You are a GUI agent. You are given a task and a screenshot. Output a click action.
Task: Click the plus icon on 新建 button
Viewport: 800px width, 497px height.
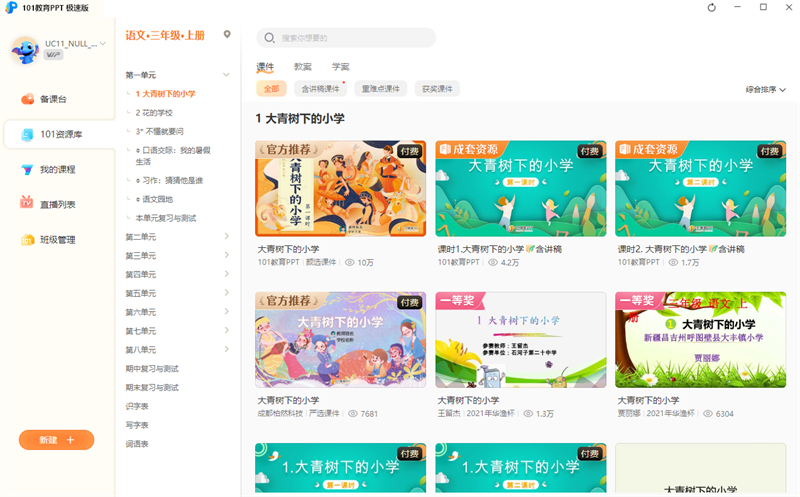coord(70,440)
